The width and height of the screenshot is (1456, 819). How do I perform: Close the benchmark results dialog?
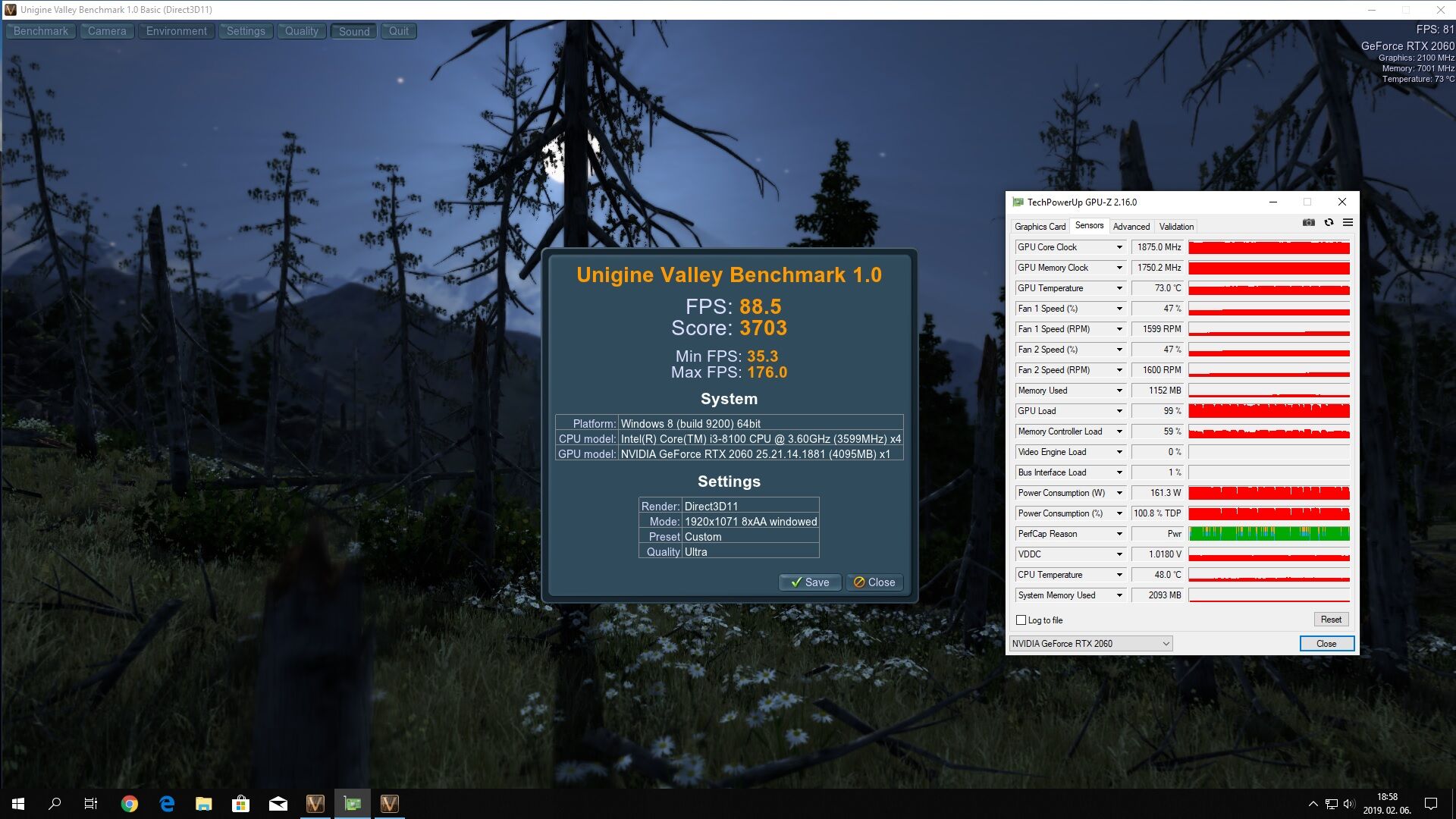pyautogui.click(x=874, y=582)
